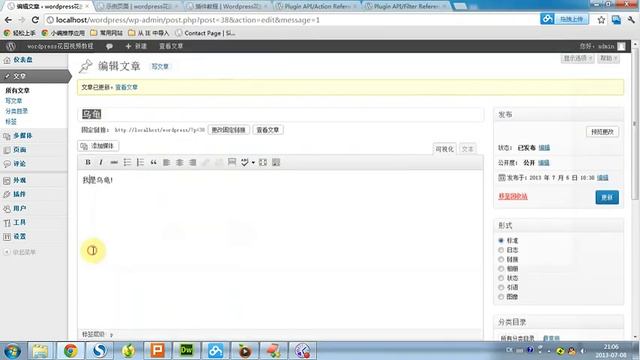Open 写文章 in the sidebar submenu
The image size is (640, 360).
[13, 101]
